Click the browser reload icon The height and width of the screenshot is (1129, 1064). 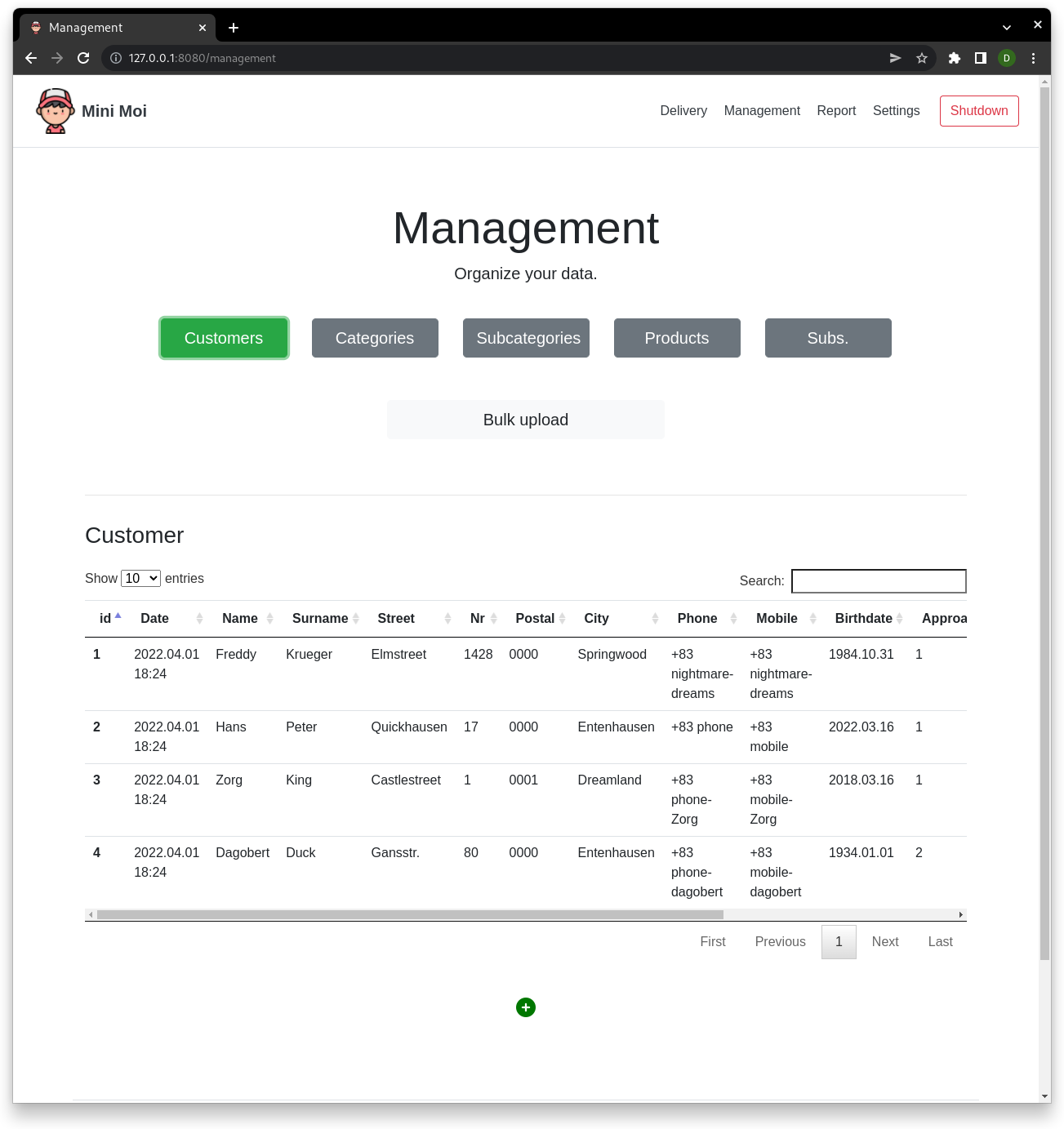click(84, 58)
